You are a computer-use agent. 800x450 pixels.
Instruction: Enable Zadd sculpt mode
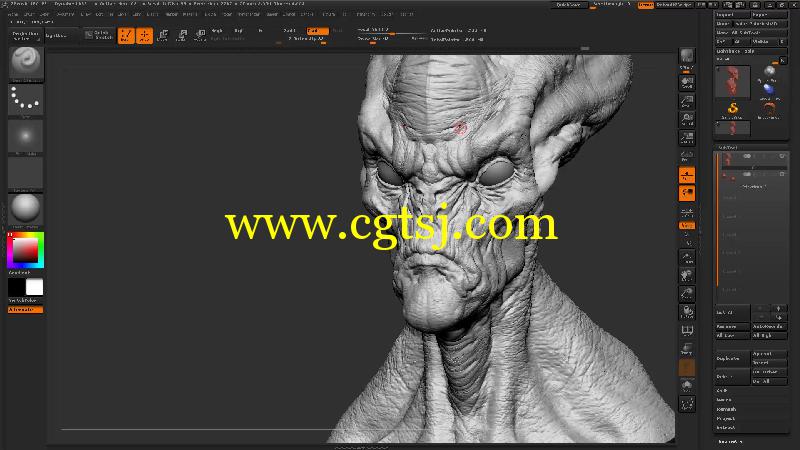click(x=290, y=31)
